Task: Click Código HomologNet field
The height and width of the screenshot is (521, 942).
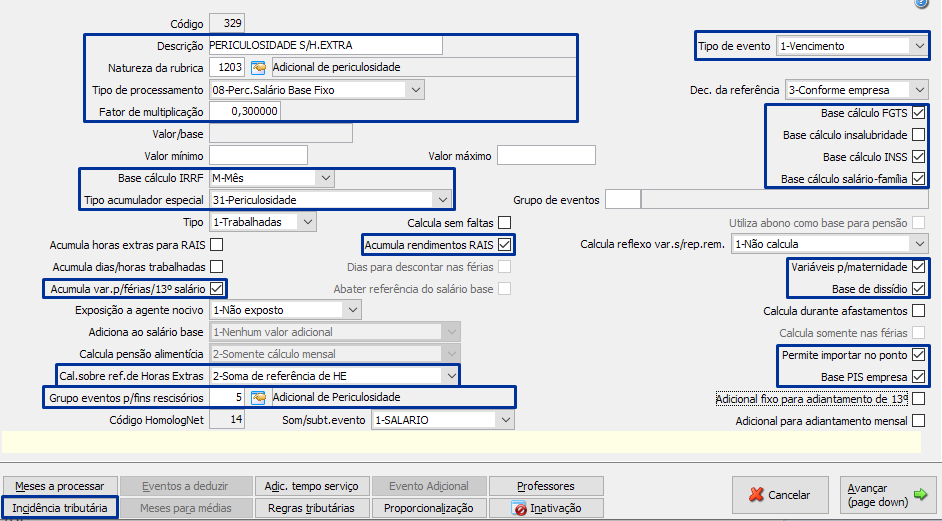Action: pyautogui.click(x=227, y=419)
